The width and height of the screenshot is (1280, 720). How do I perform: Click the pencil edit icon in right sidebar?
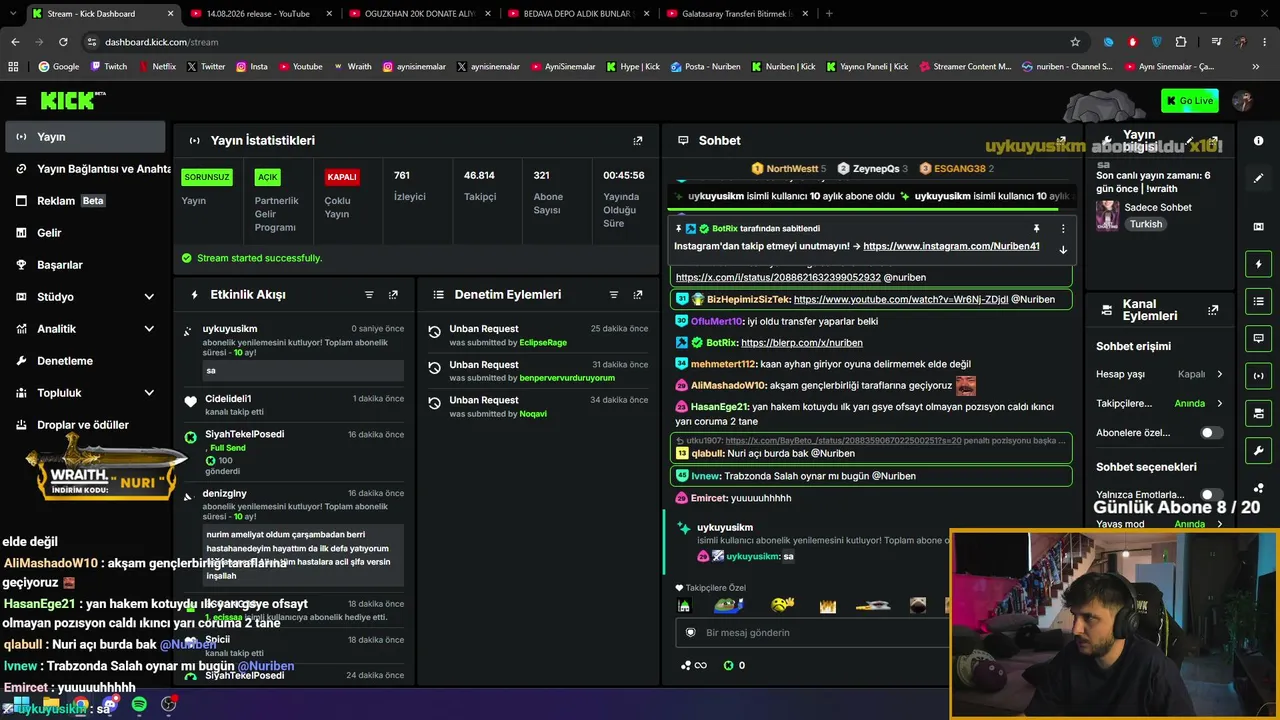(1259, 178)
